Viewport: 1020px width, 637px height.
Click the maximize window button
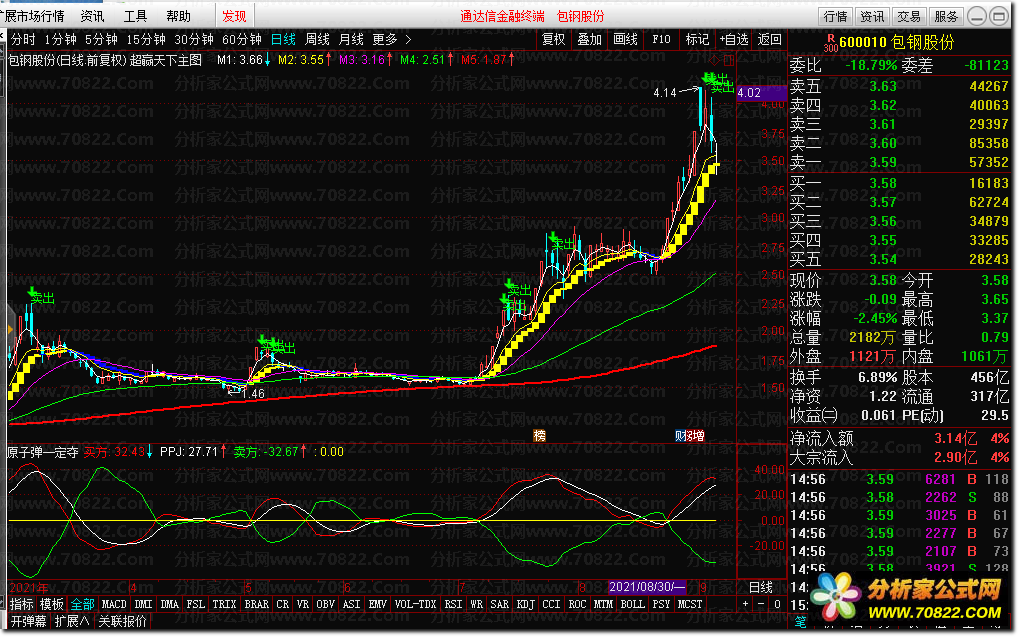(999, 16)
